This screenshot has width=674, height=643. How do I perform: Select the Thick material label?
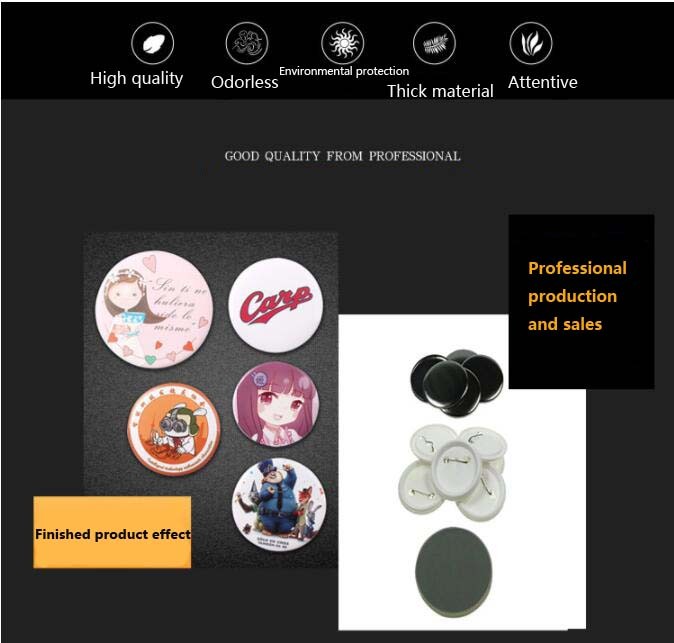[440, 91]
